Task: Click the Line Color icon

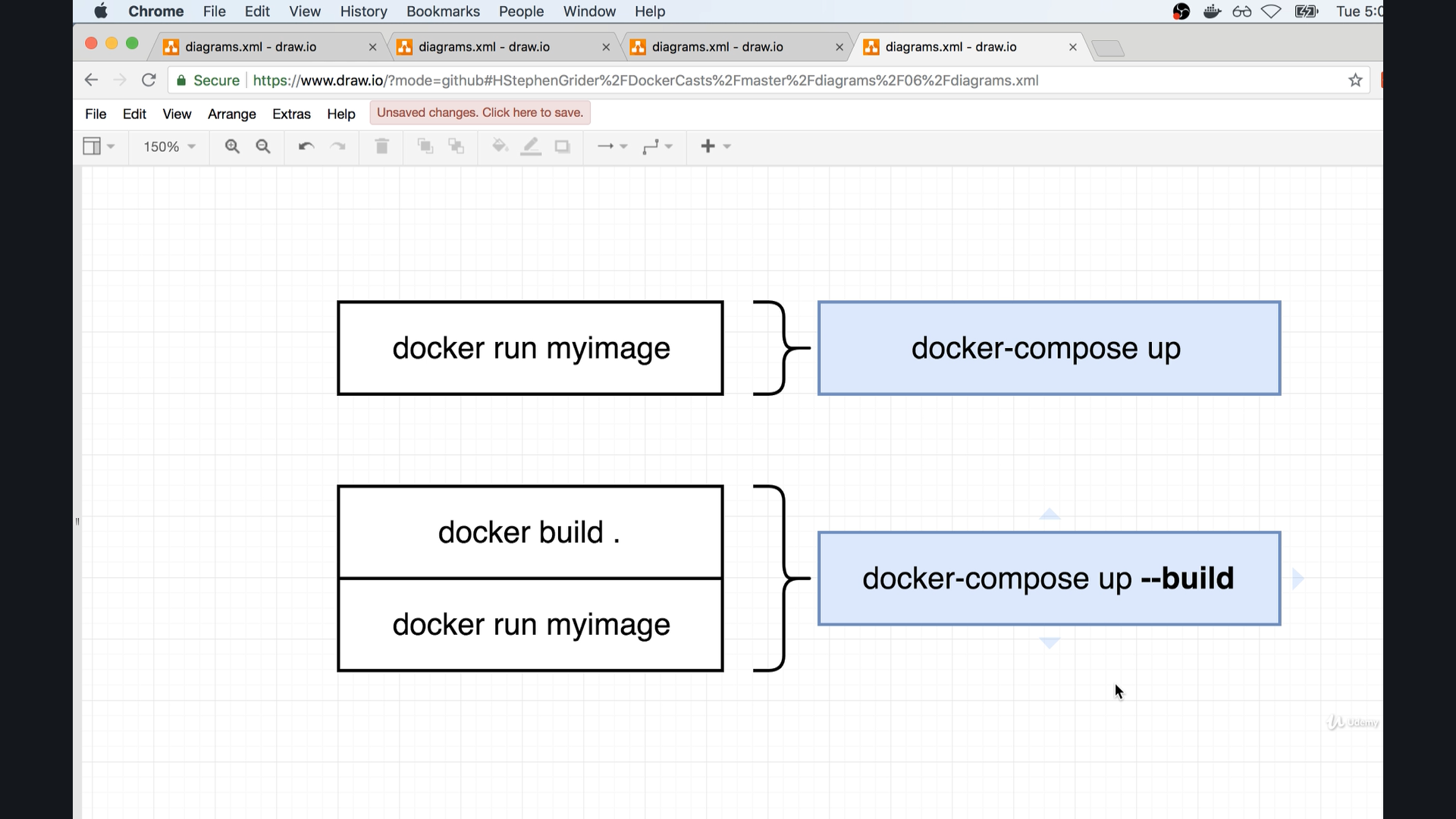Action: point(531,146)
